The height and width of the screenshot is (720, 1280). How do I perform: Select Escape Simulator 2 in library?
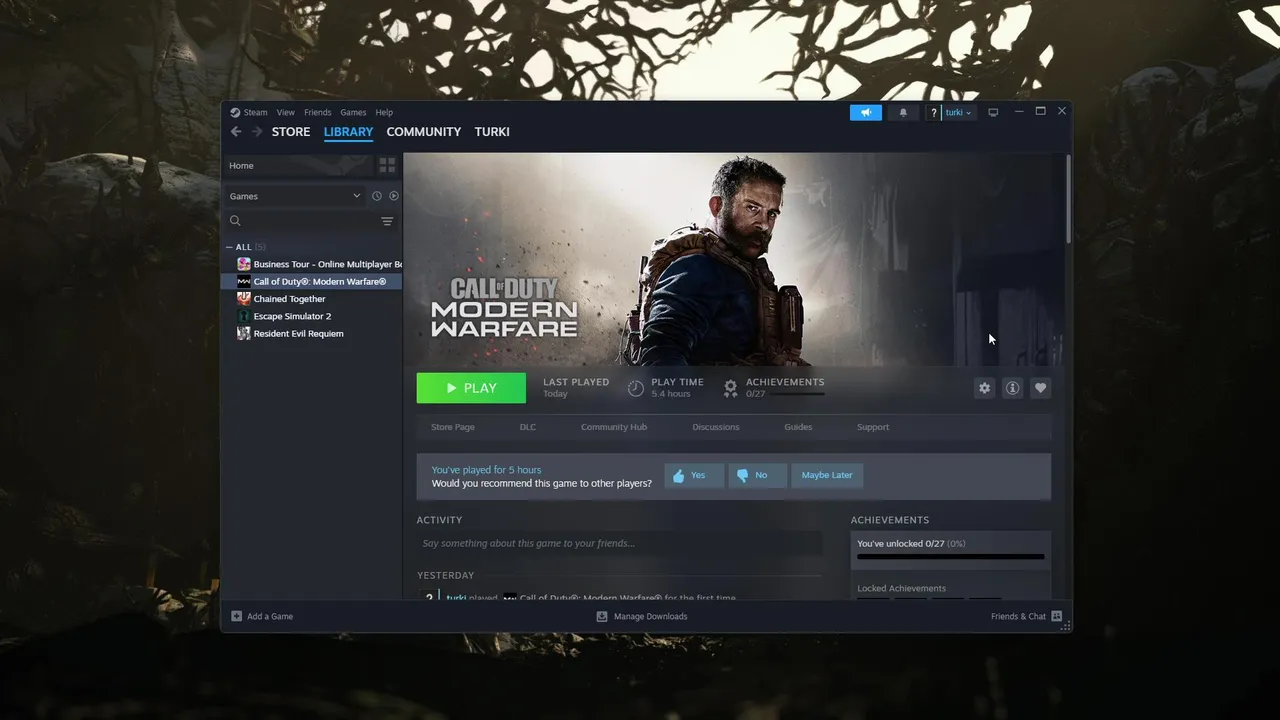pyautogui.click(x=312, y=316)
